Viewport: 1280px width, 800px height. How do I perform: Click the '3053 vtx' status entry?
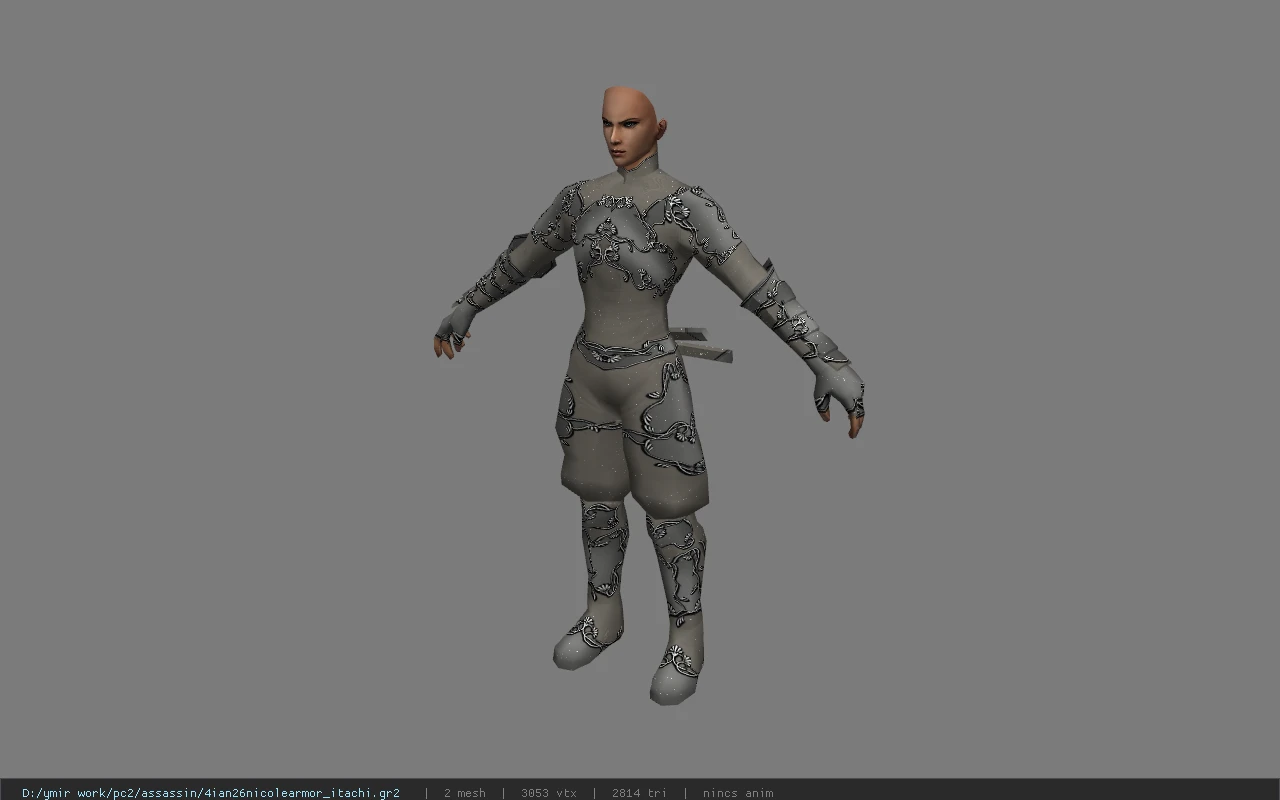549,793
